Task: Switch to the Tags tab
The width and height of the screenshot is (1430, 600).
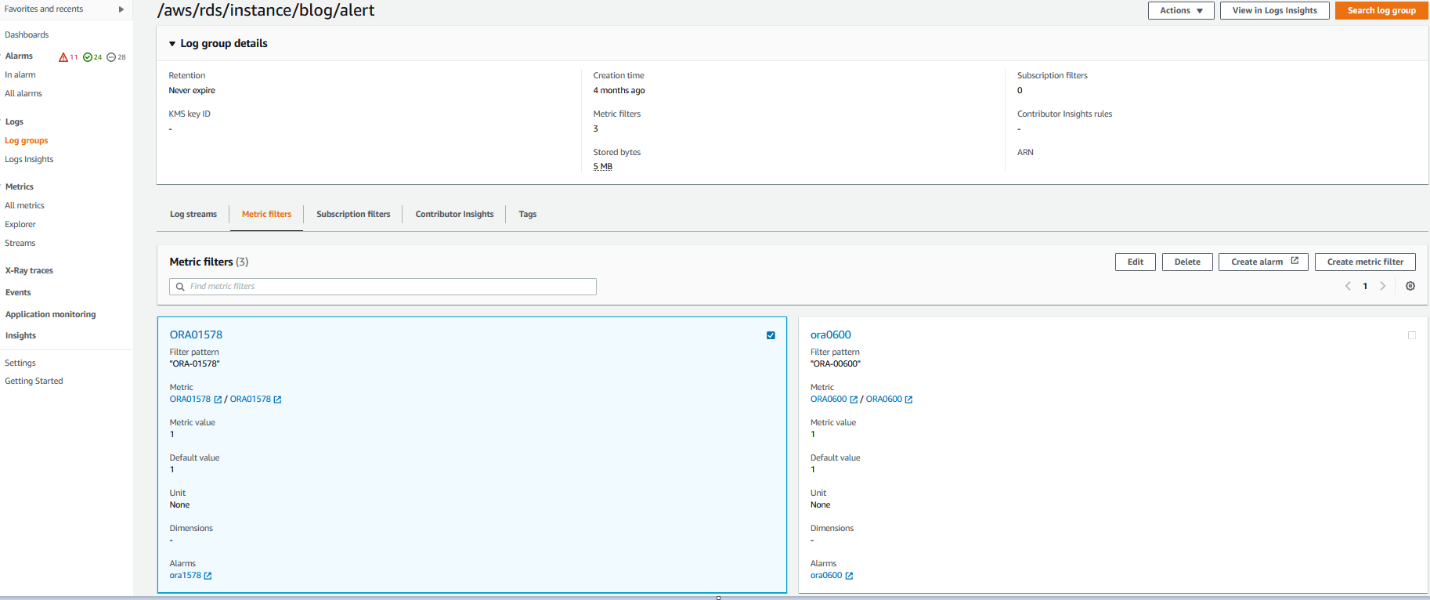Action: click(x=528, y=214)
